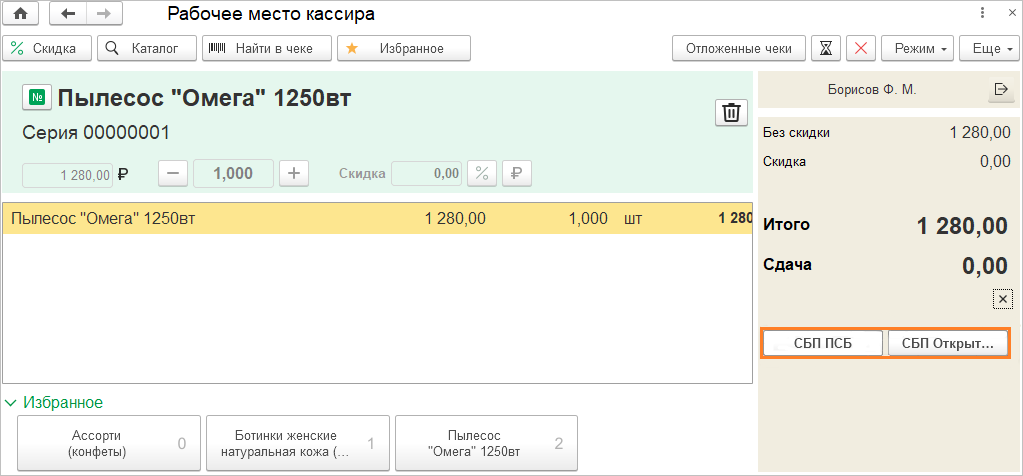Click the quantity field 1,000
Viewport: 1023px width, 476px height.
tap(234, 174)
